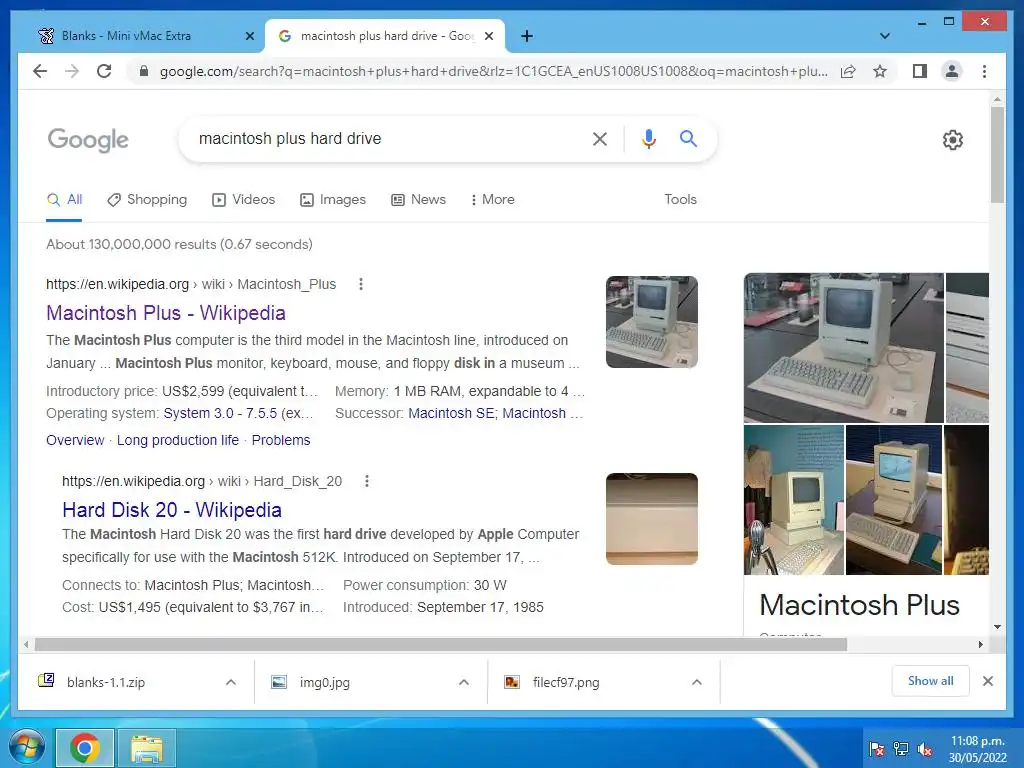Switch to News results

pos(418,199)
